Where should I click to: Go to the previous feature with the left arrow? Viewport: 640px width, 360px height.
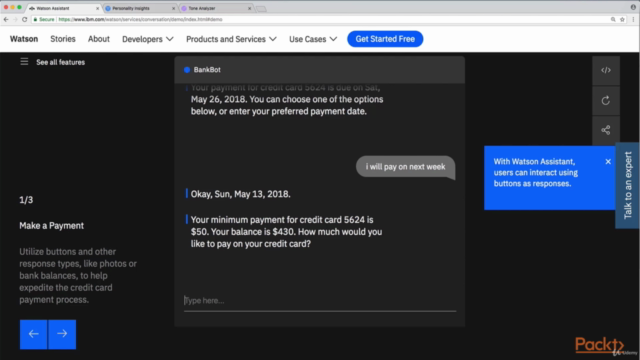(x=33, y=334)
